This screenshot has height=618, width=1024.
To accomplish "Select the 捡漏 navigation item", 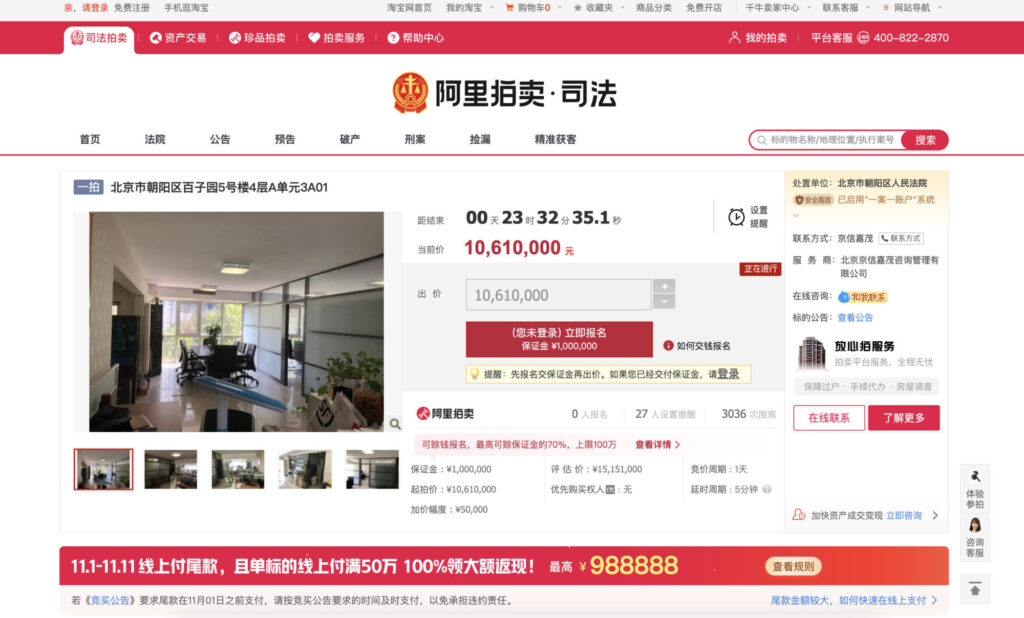I will tap(480, 139).
